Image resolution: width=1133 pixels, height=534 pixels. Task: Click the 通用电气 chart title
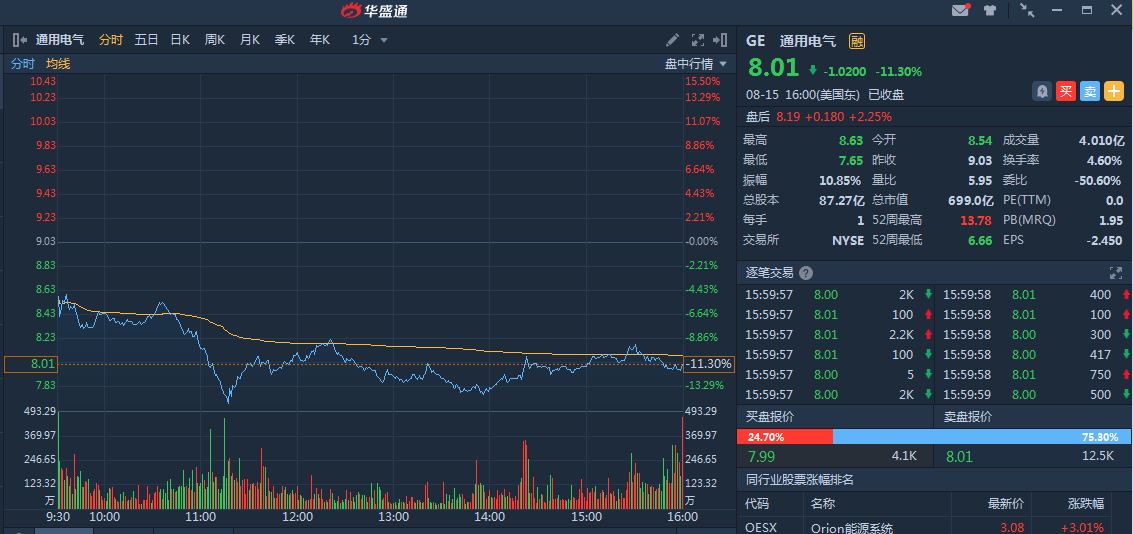point(60,40)
